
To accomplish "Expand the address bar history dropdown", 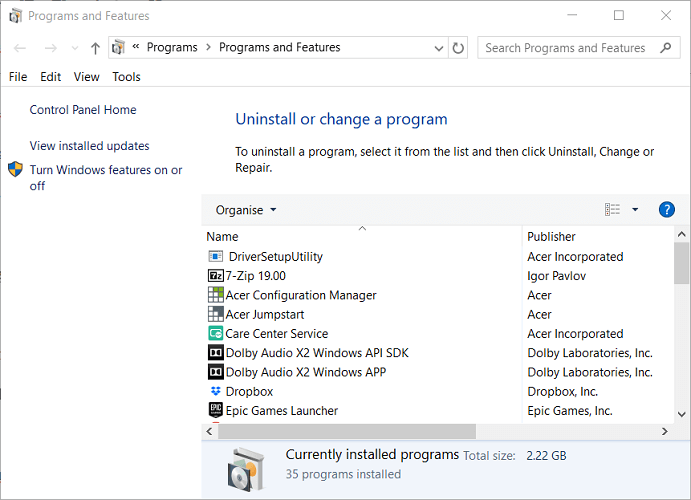I will coord(440,48).
